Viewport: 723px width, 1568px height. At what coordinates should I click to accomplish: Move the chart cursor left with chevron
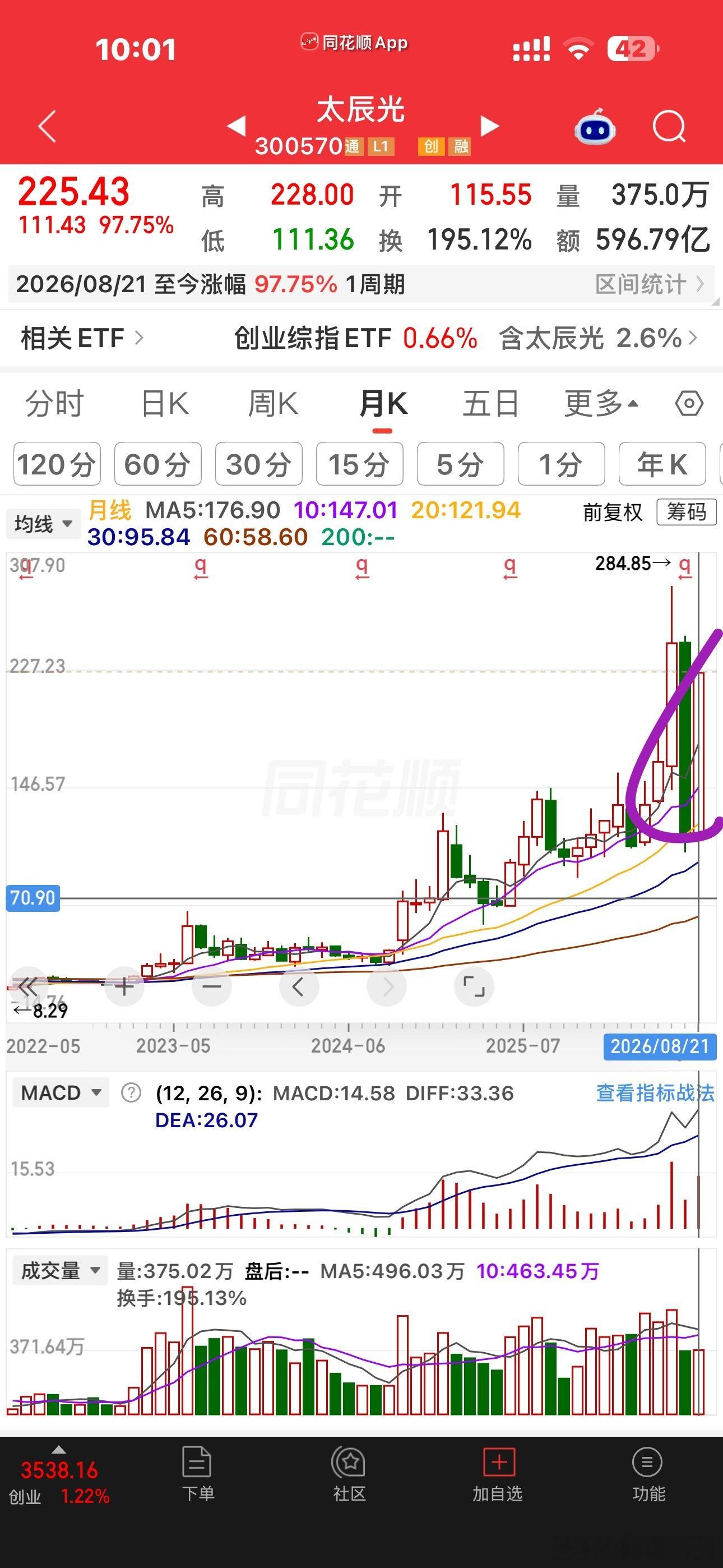pos(298,986)
